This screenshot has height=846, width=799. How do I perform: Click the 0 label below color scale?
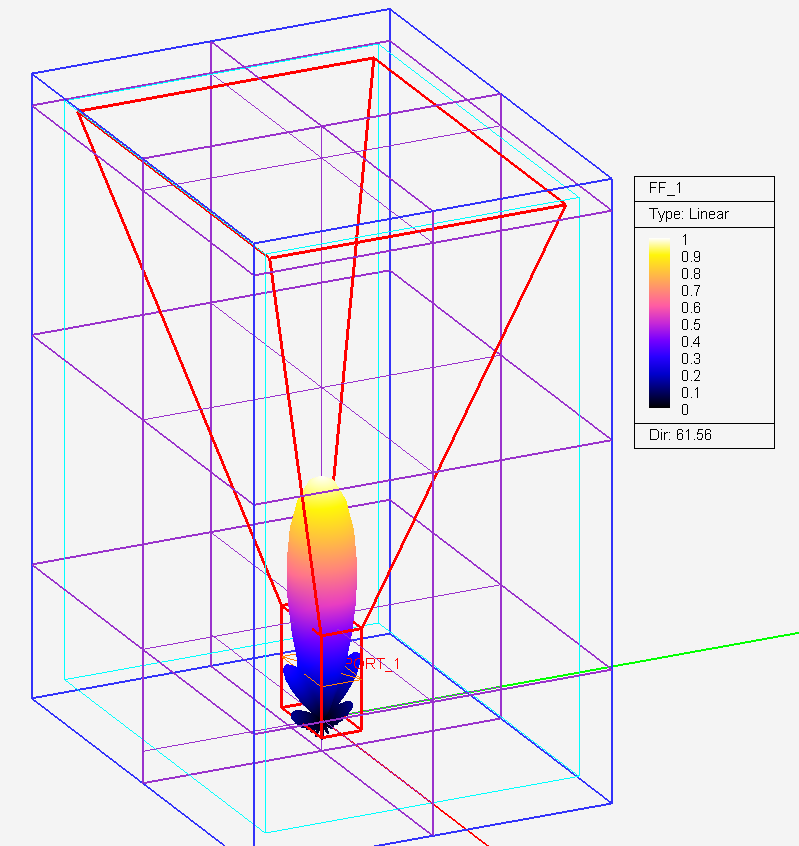pos(685,410)
